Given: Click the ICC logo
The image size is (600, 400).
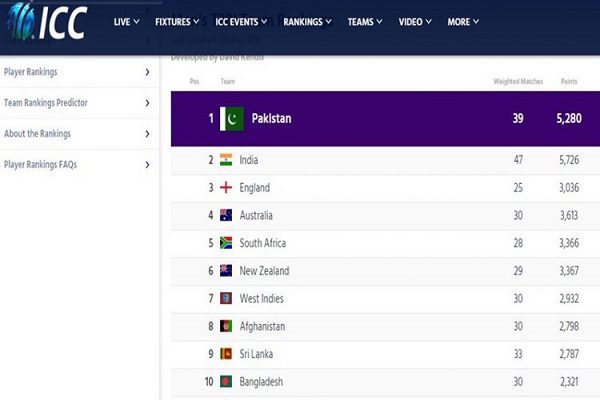Looking at the screenshot, I should click(x=48, y=22).
